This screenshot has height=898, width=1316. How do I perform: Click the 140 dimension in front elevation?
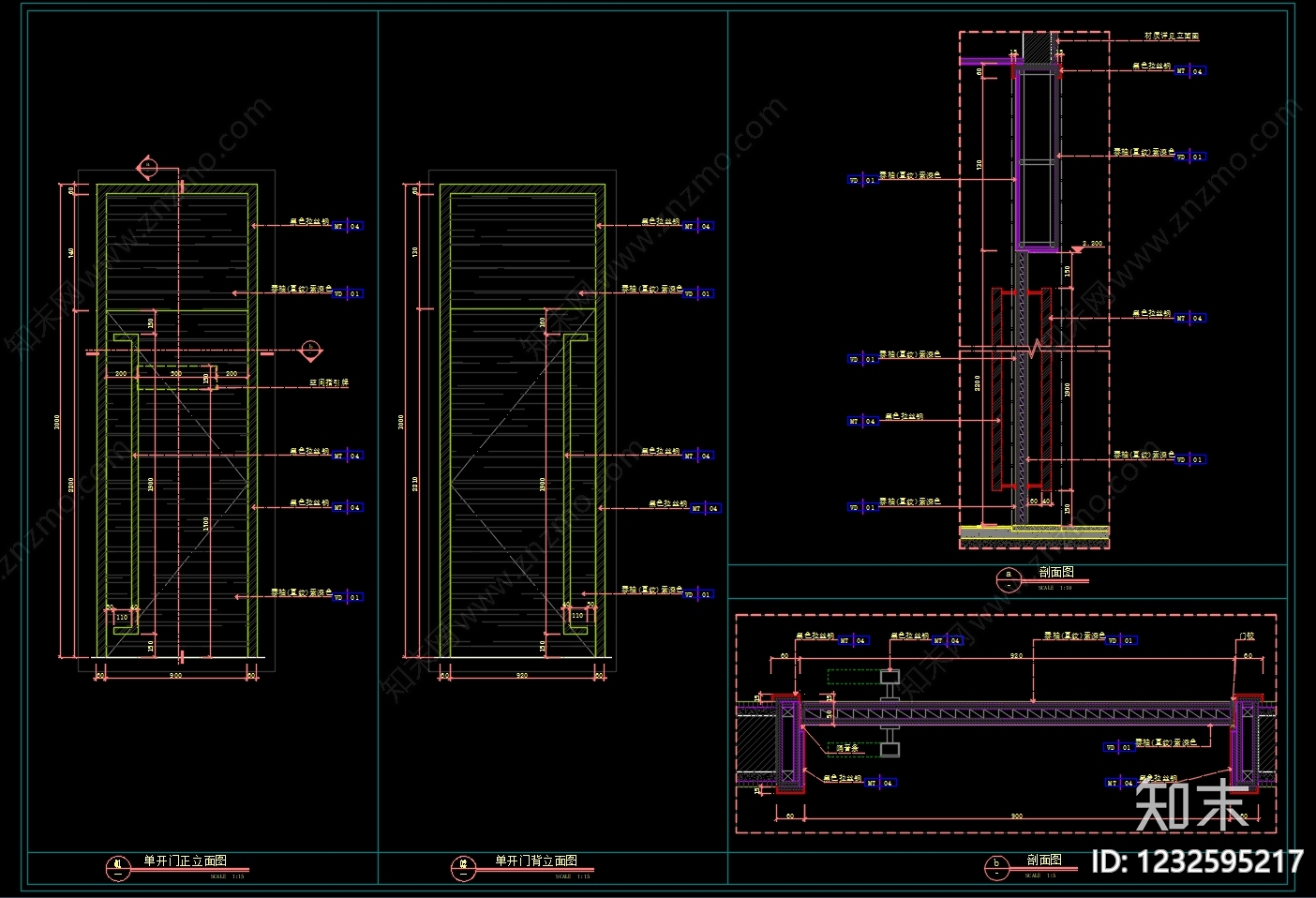tap(71, 252)
